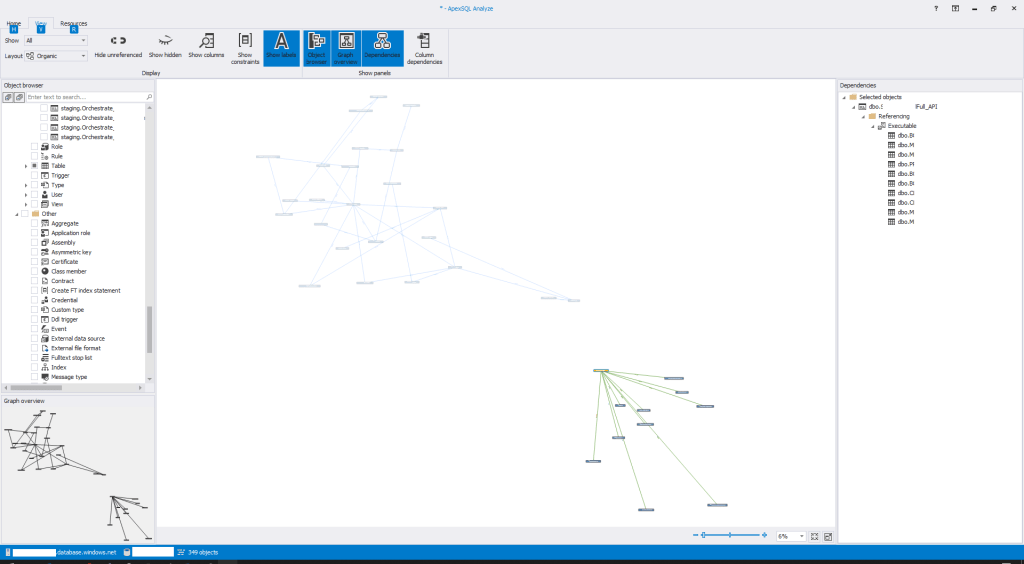Check the Trigger checkbox in Object browser
Screen dimensions: 1024x564
tap(35, 175)
